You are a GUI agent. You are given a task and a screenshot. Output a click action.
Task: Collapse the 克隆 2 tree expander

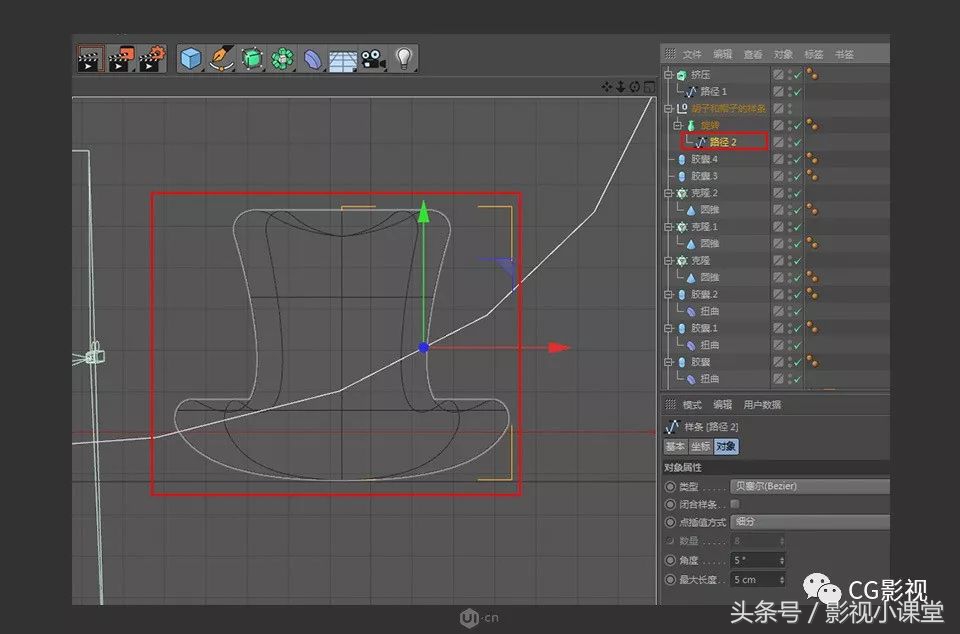668,192
